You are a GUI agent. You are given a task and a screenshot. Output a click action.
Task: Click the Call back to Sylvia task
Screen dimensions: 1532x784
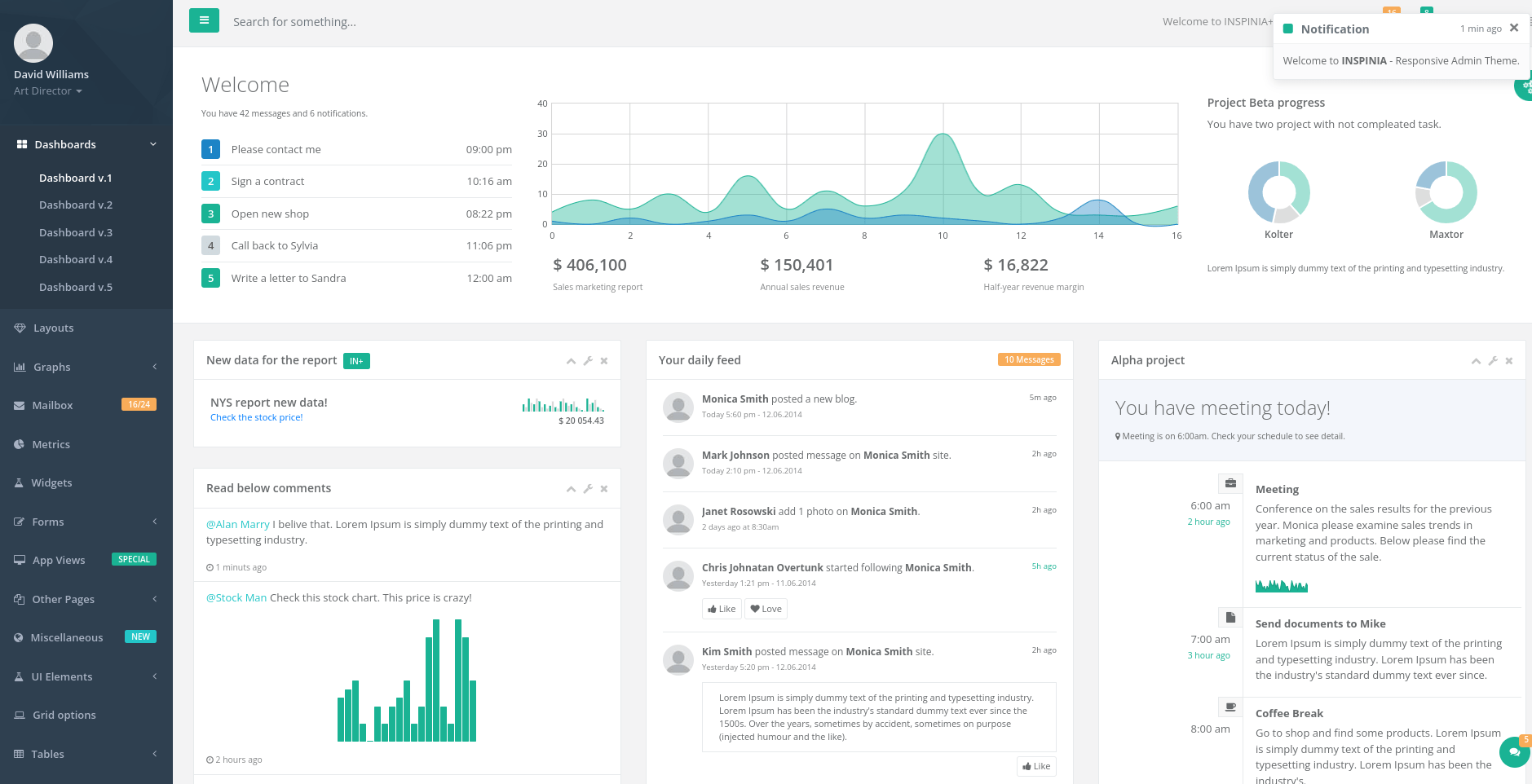coord(356,246)
